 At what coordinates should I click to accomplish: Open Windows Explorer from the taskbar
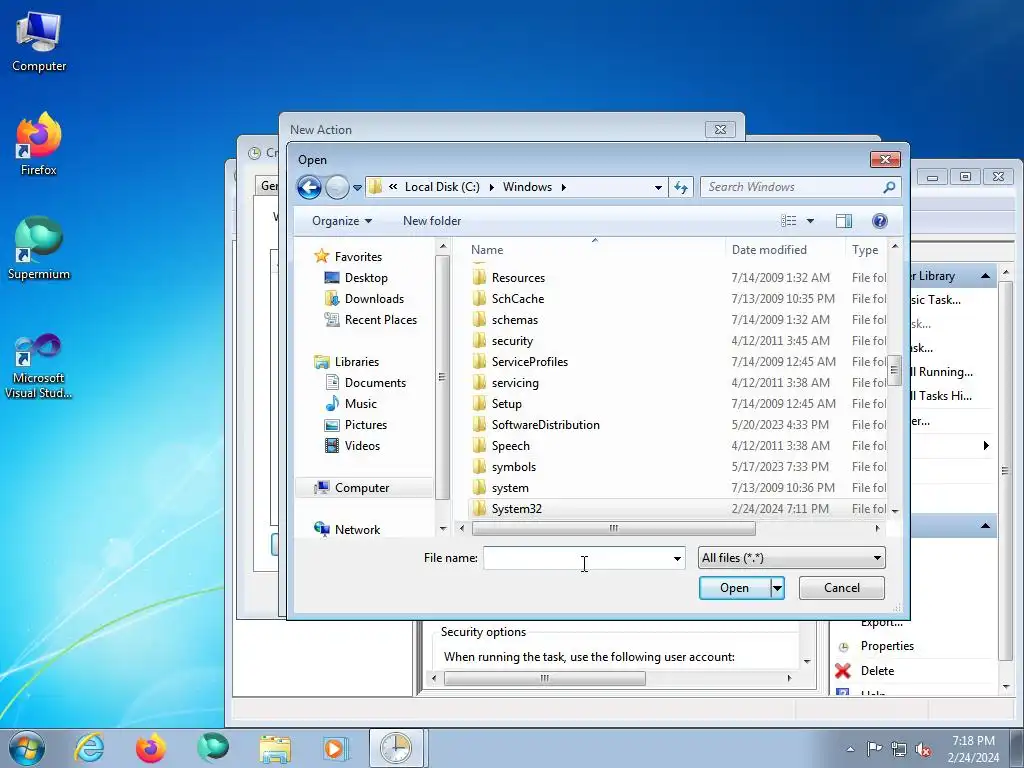[275, 748]
